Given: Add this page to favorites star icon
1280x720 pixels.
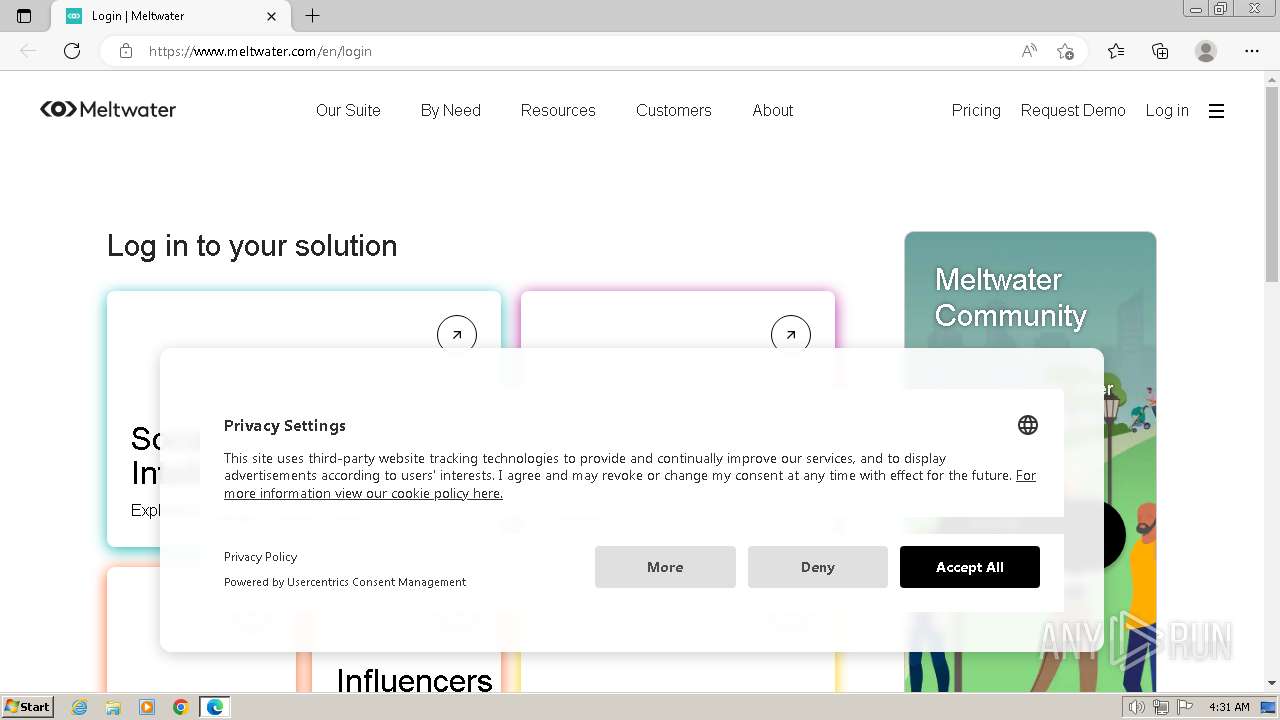Looking at the screenshot, I should click(x=1066, y=51).
